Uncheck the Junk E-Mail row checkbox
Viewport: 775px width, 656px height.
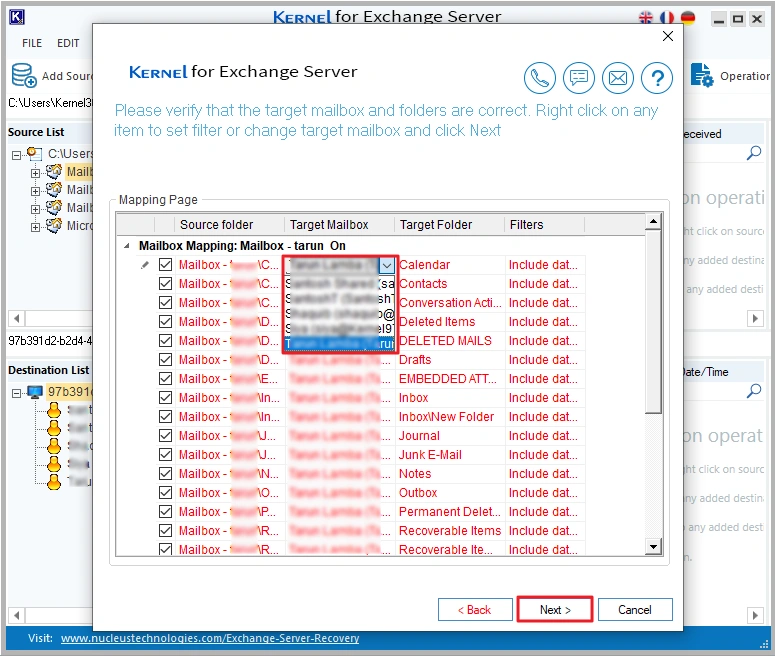[x=165, y=455]
